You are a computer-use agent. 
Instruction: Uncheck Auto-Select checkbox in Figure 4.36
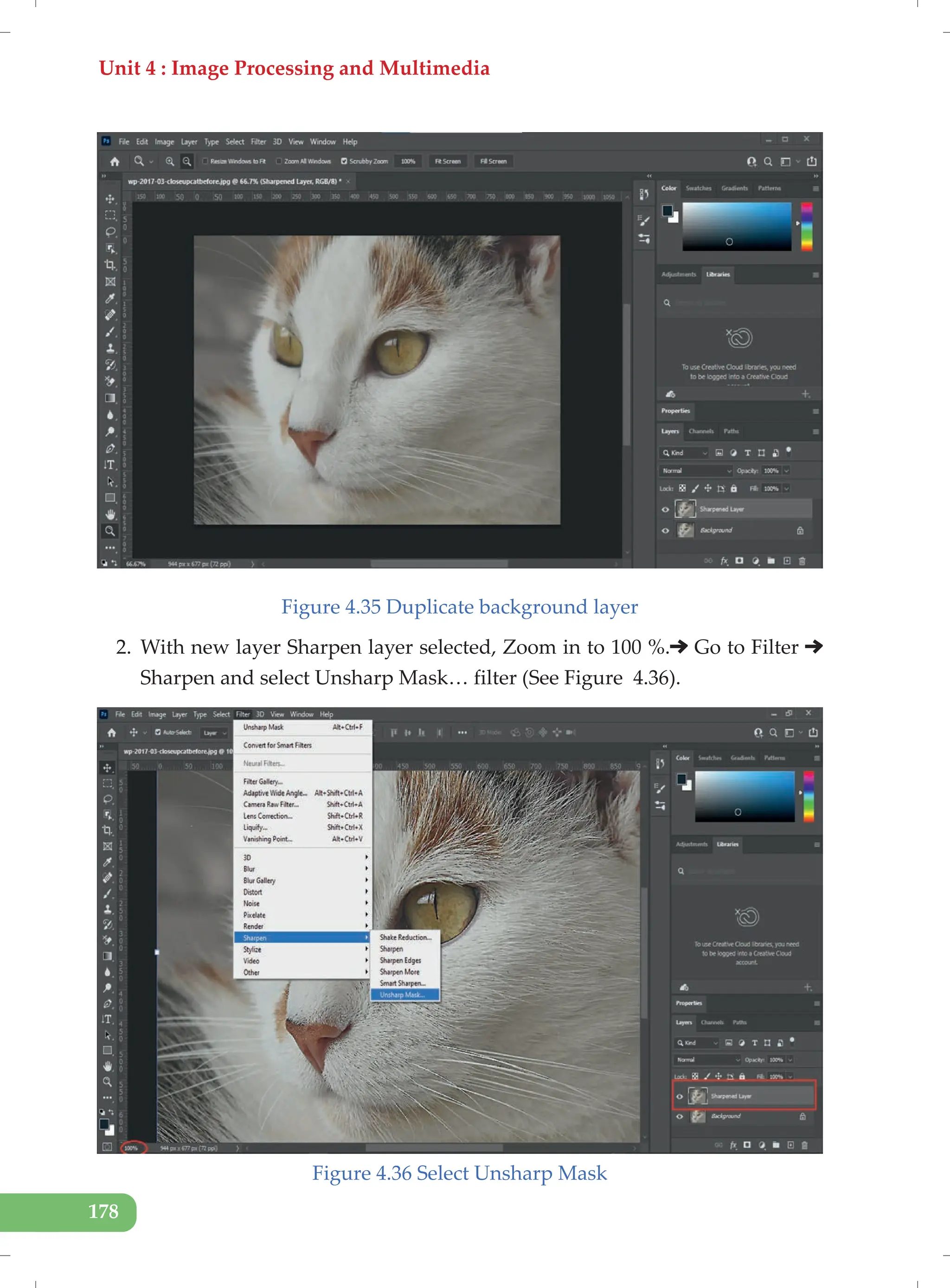(x=158, y=732)
